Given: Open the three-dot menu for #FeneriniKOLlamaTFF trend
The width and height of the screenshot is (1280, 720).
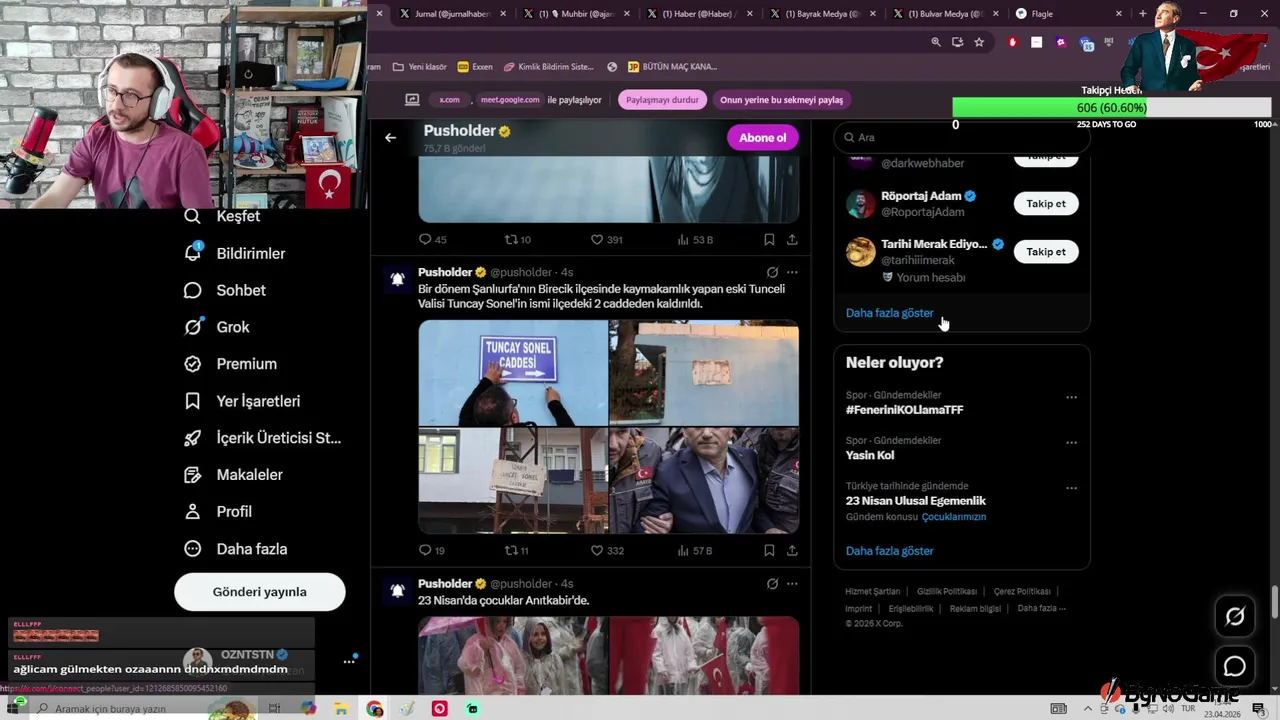Looking at the screenshot, I should pos(1071,397).
